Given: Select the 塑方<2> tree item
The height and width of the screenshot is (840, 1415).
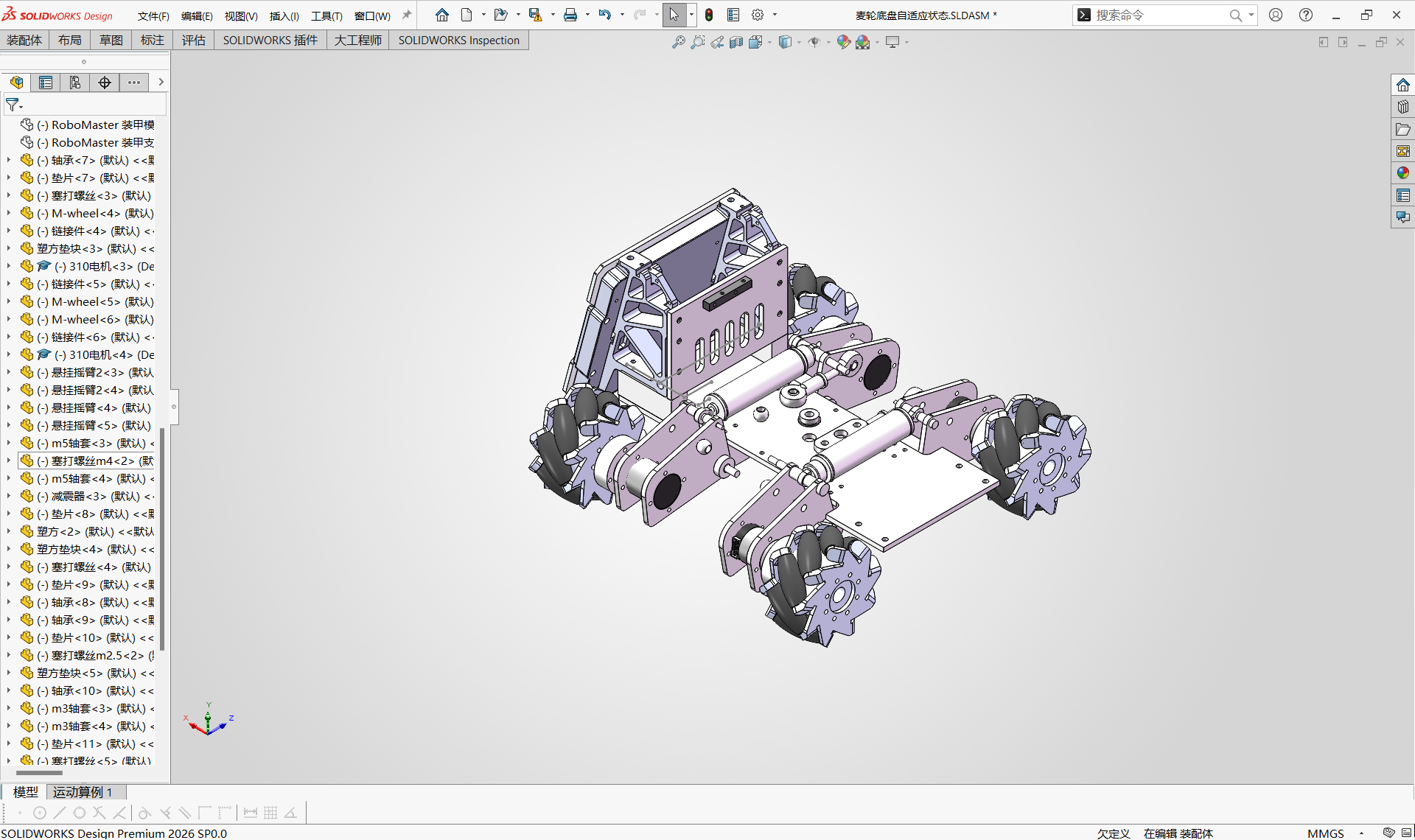Looking at the screenshot, I should point(87,532).
